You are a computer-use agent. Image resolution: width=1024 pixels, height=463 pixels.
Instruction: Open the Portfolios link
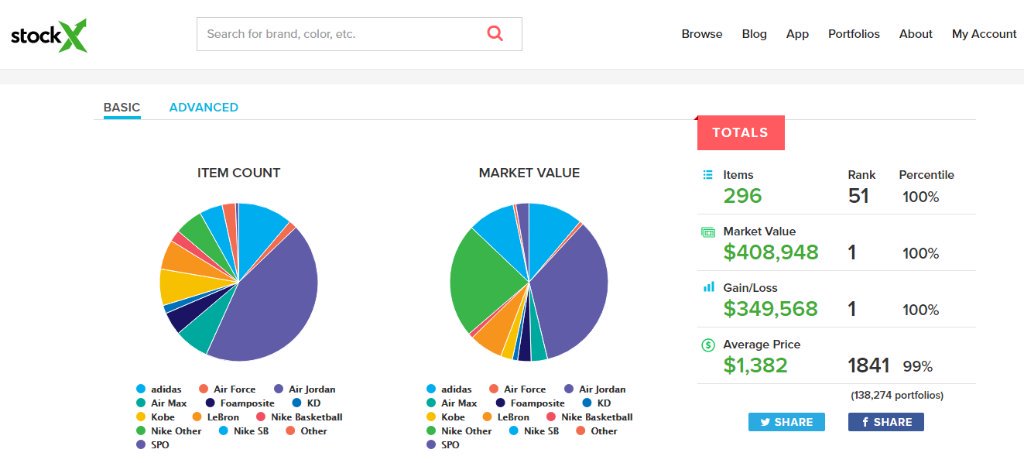(853, 34)
